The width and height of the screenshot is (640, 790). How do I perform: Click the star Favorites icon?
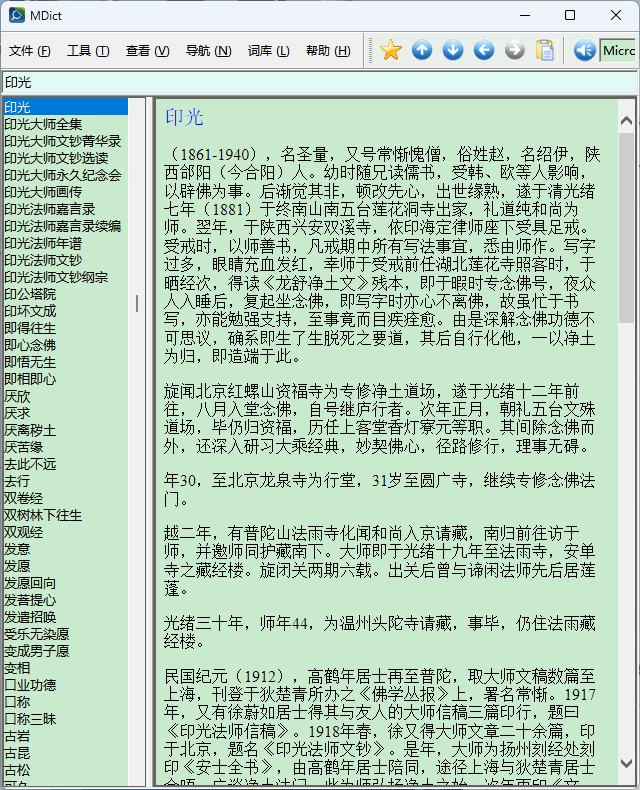click(391, 50)
